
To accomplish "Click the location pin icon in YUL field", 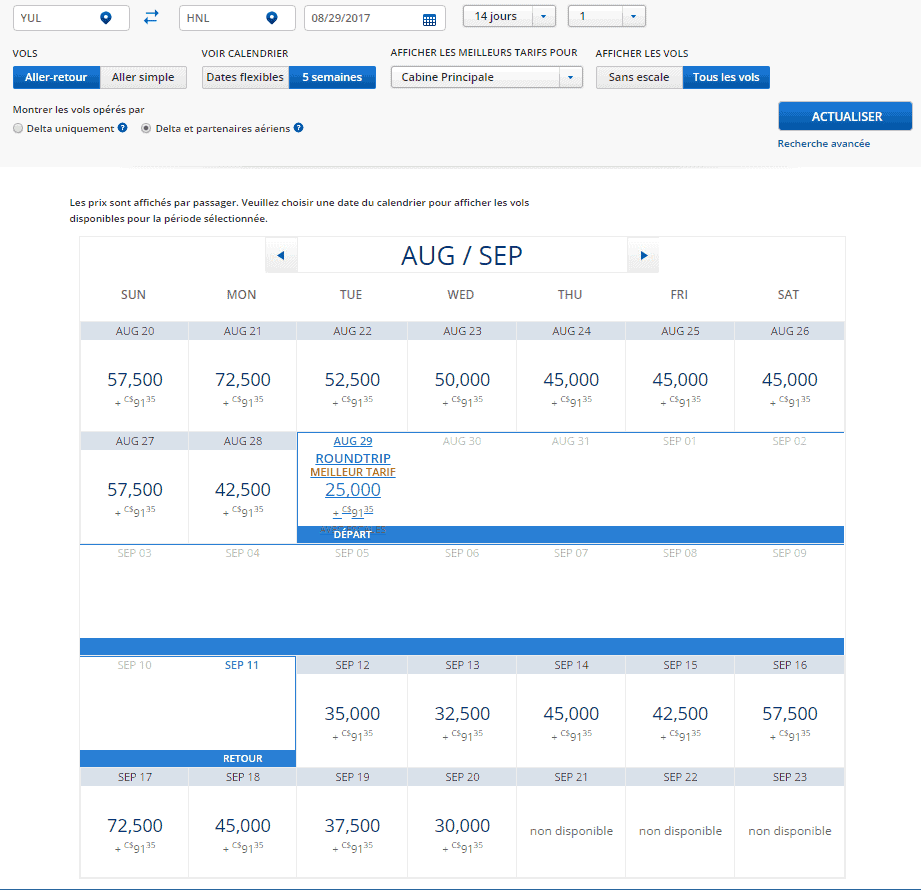I will (106, 18).
